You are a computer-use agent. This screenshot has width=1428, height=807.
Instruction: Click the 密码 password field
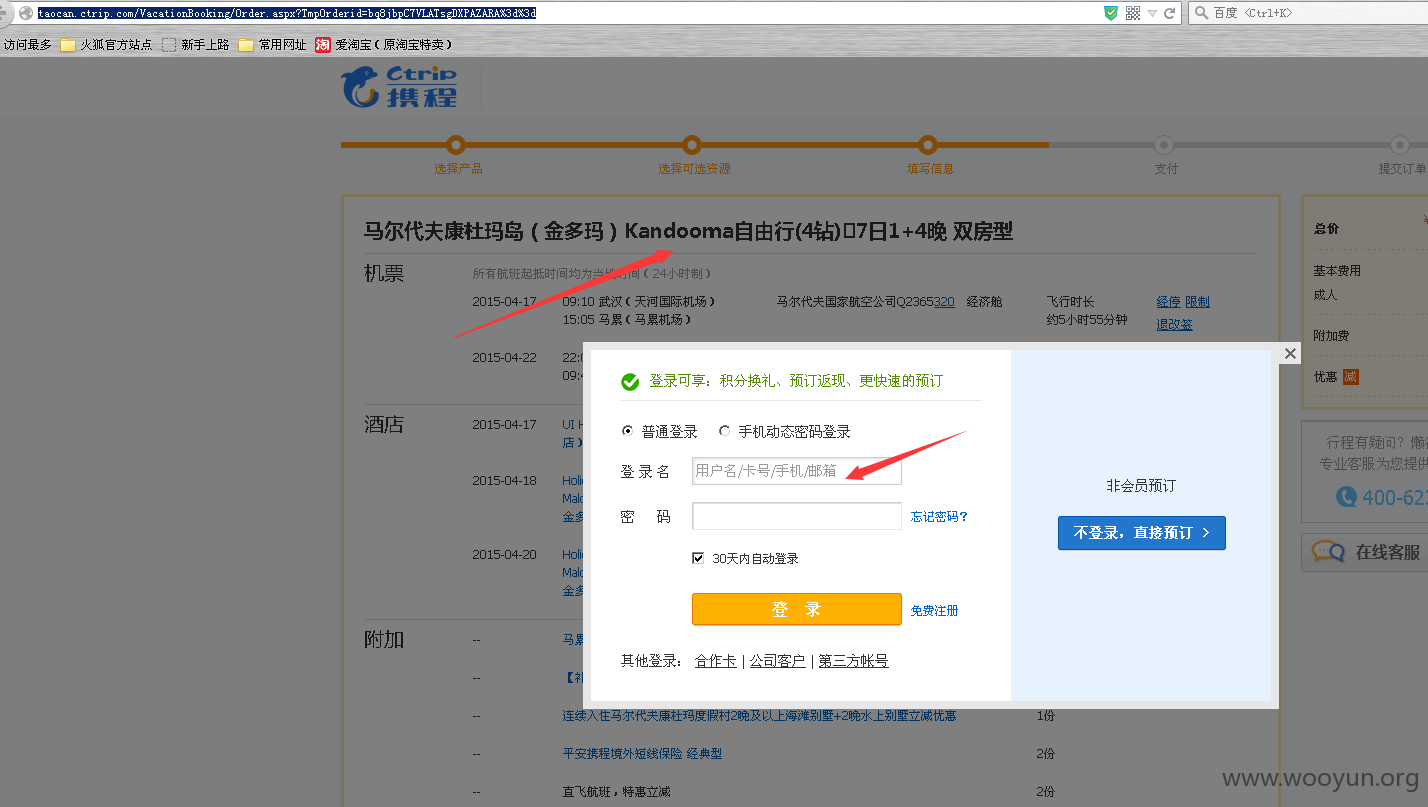click(x=797, y=516)
